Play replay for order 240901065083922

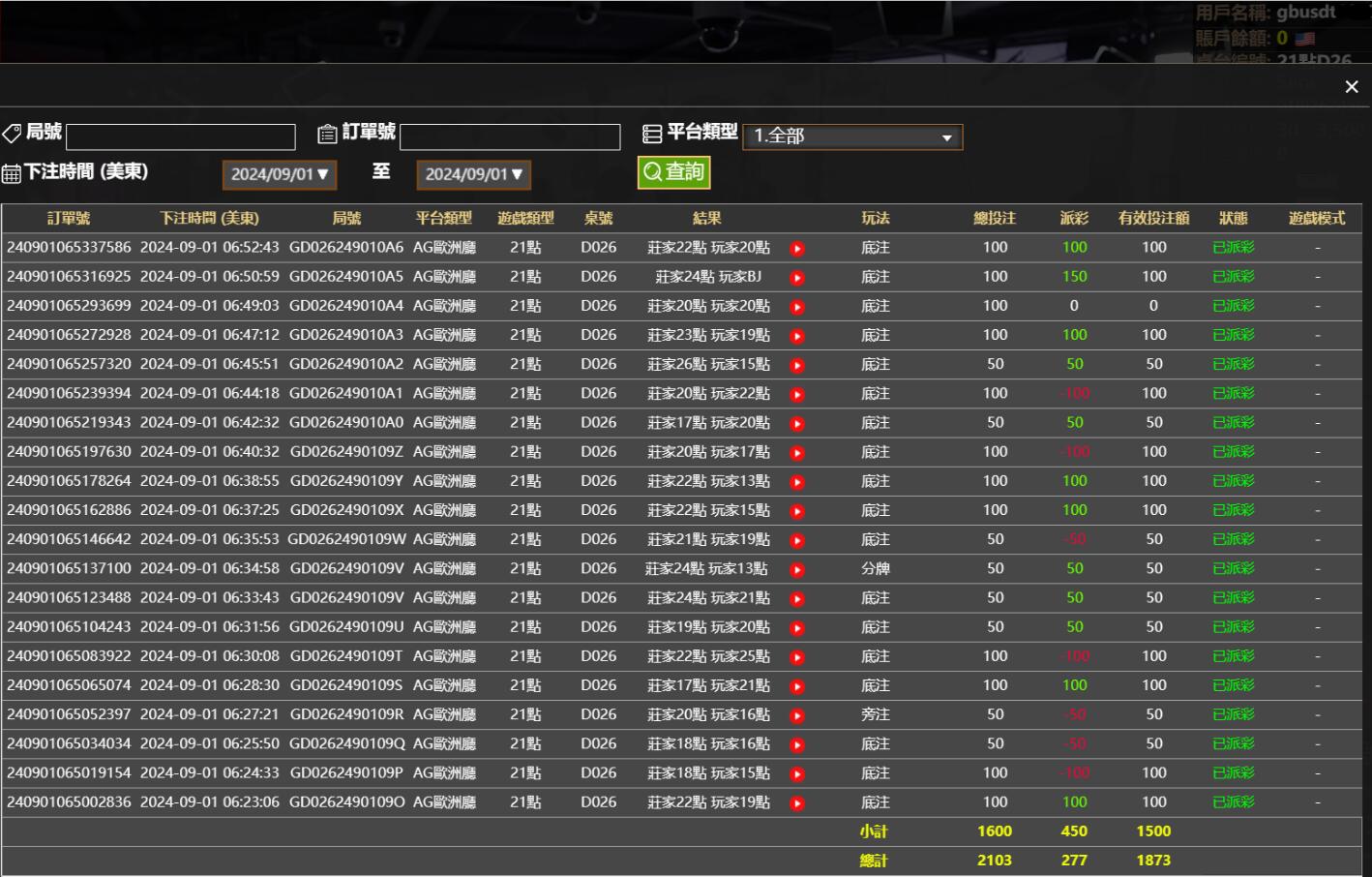click(797, 657)
